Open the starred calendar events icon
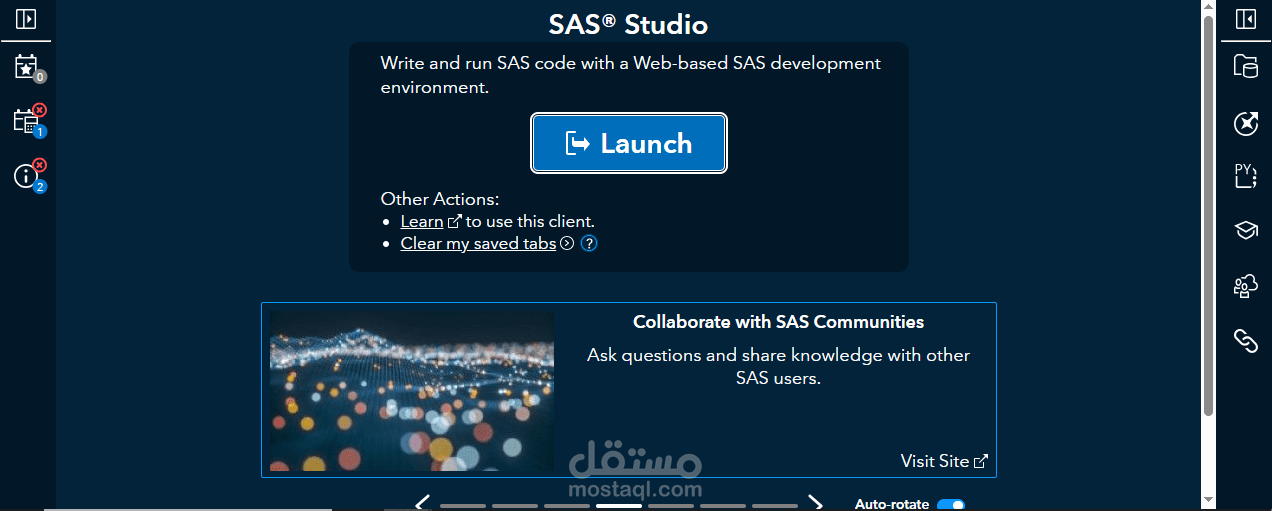Viewport: 1272px width, 511px height. point(27,67)
